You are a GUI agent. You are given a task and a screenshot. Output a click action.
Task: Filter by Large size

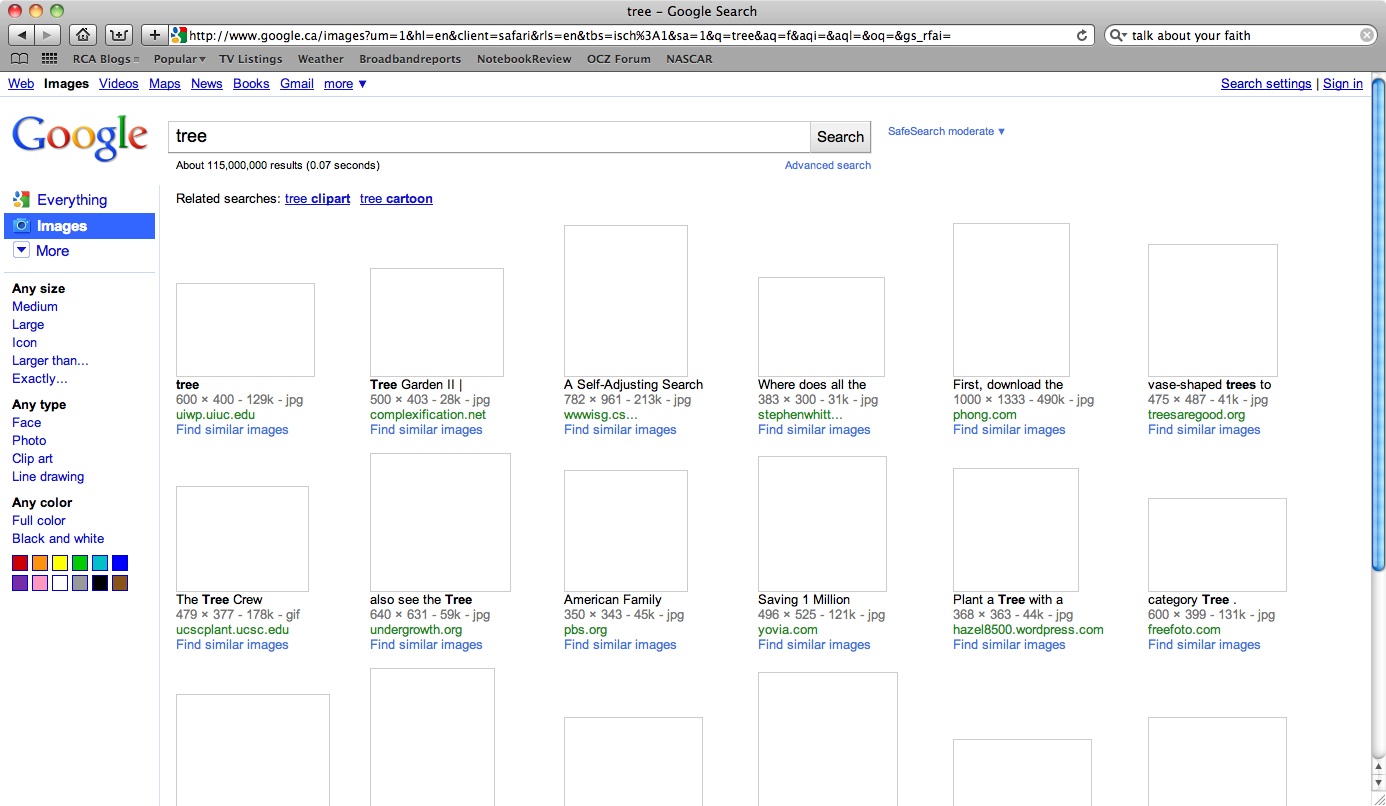tap(28, 325)
